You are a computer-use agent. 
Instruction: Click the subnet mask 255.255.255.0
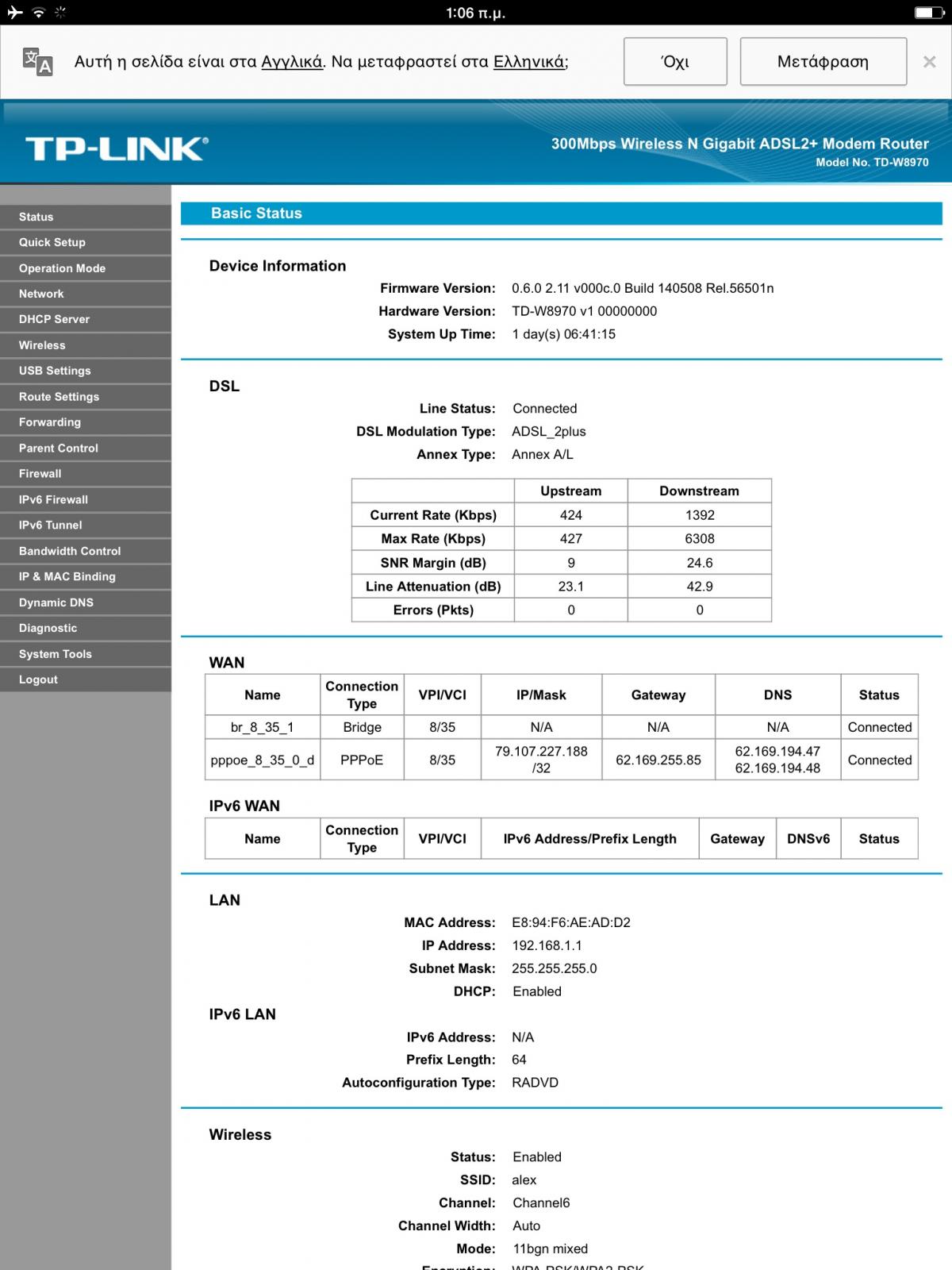pyautogui.click(x=555, y=968)
